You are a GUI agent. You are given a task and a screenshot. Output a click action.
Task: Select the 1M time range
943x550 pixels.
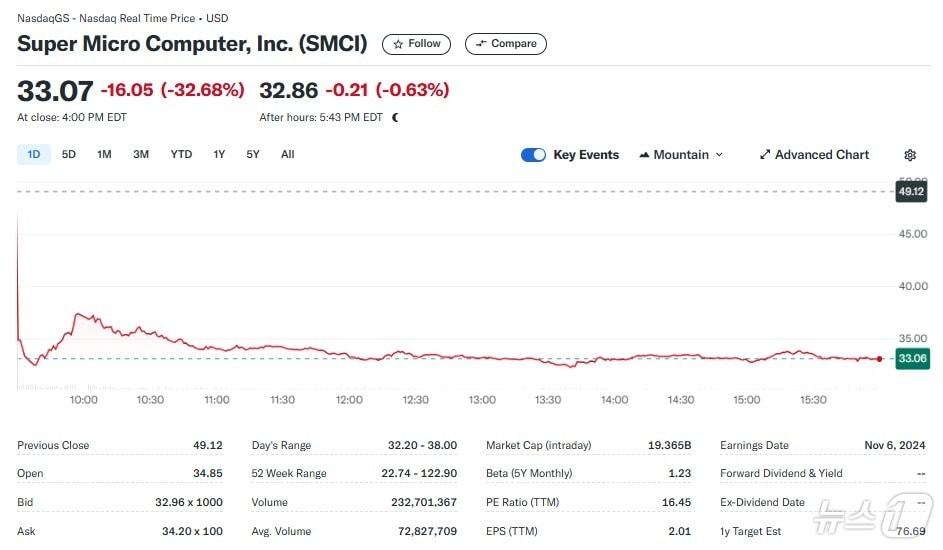coord(104,154)
